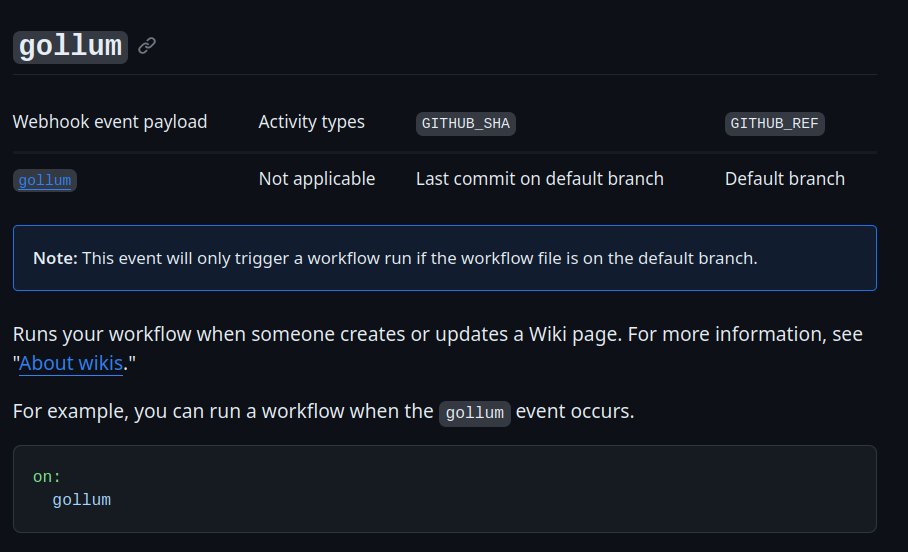Click the gollum section heading
The image size is (908, 552).
(x=70, y=47)
